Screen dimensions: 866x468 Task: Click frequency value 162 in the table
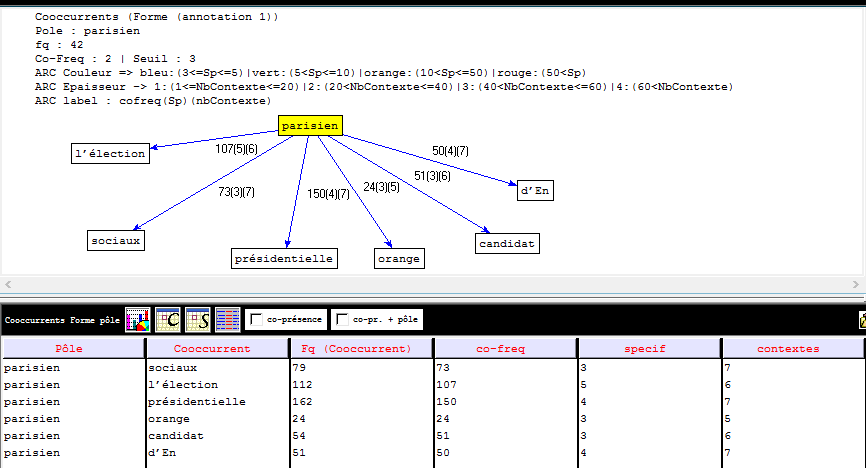pos(302,402)
